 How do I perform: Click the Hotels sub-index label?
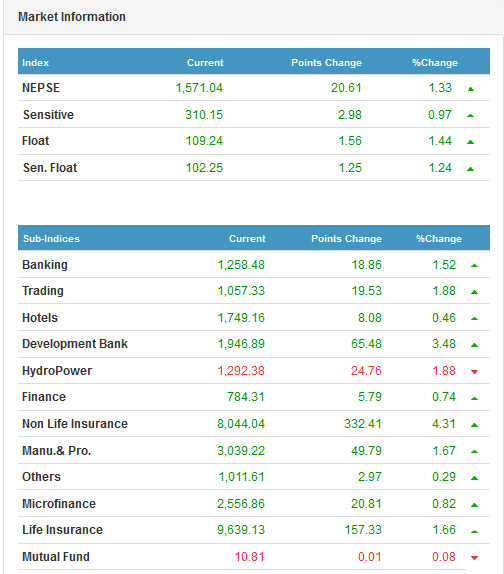(40, 318)
